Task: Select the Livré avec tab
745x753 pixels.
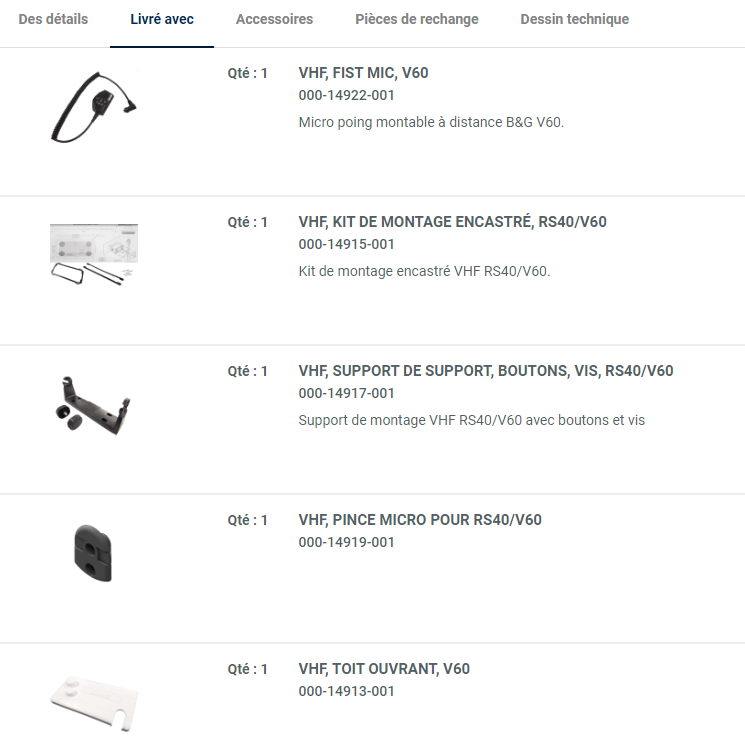Action: click(x=162, y=19)
